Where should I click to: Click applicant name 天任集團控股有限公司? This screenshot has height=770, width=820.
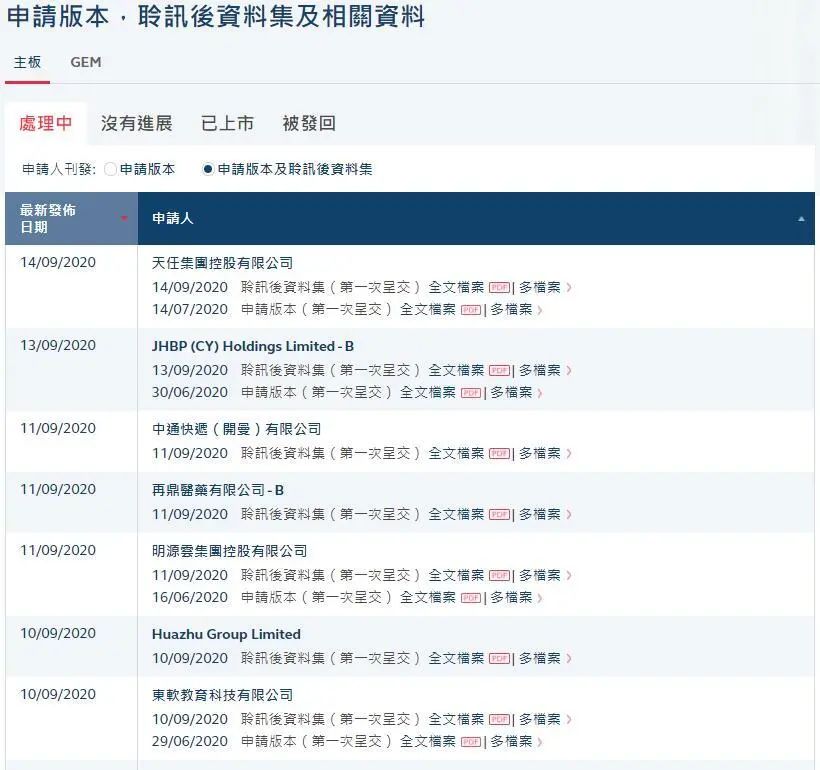pyautogui.click(x=222, y=263)
